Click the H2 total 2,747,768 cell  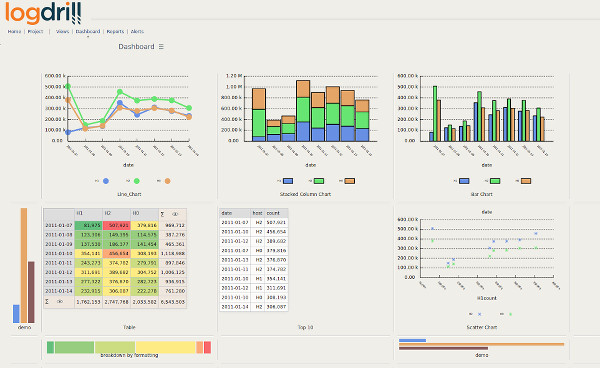[x=117, y=302]
